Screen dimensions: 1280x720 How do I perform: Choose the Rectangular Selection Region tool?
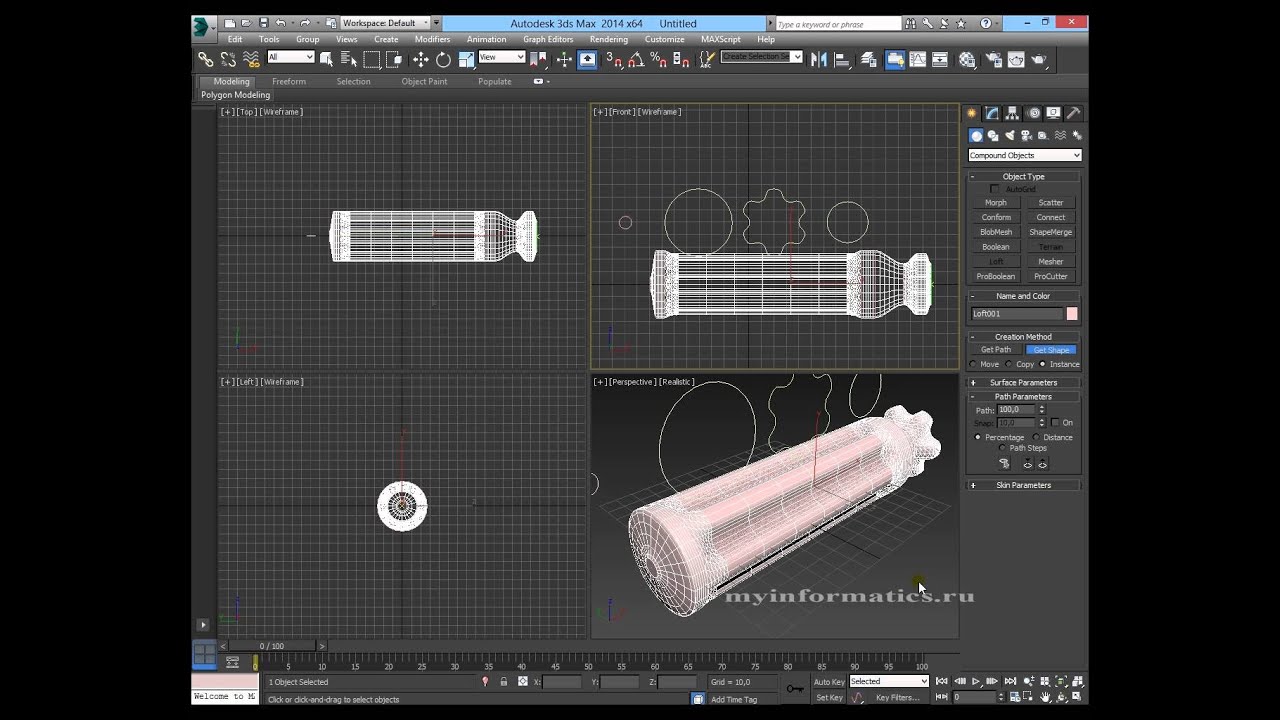[x=371, y=59]
